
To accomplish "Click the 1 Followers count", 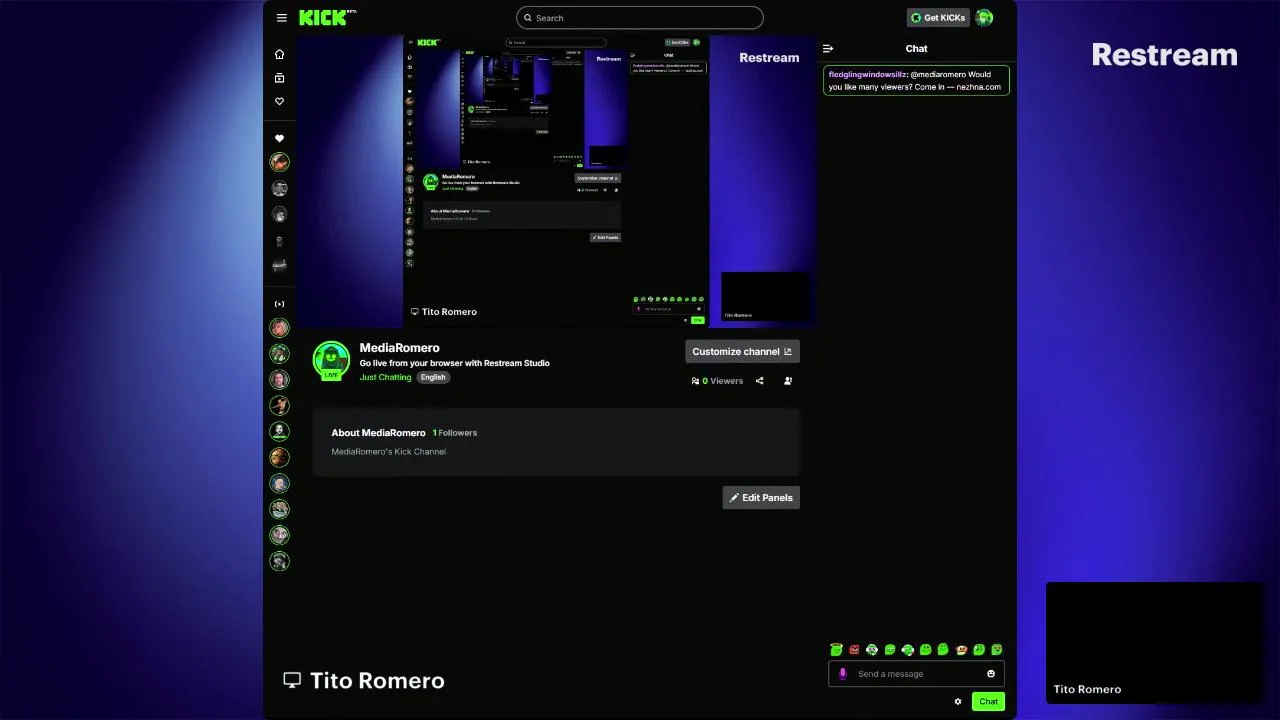I will tap(455, 433).
